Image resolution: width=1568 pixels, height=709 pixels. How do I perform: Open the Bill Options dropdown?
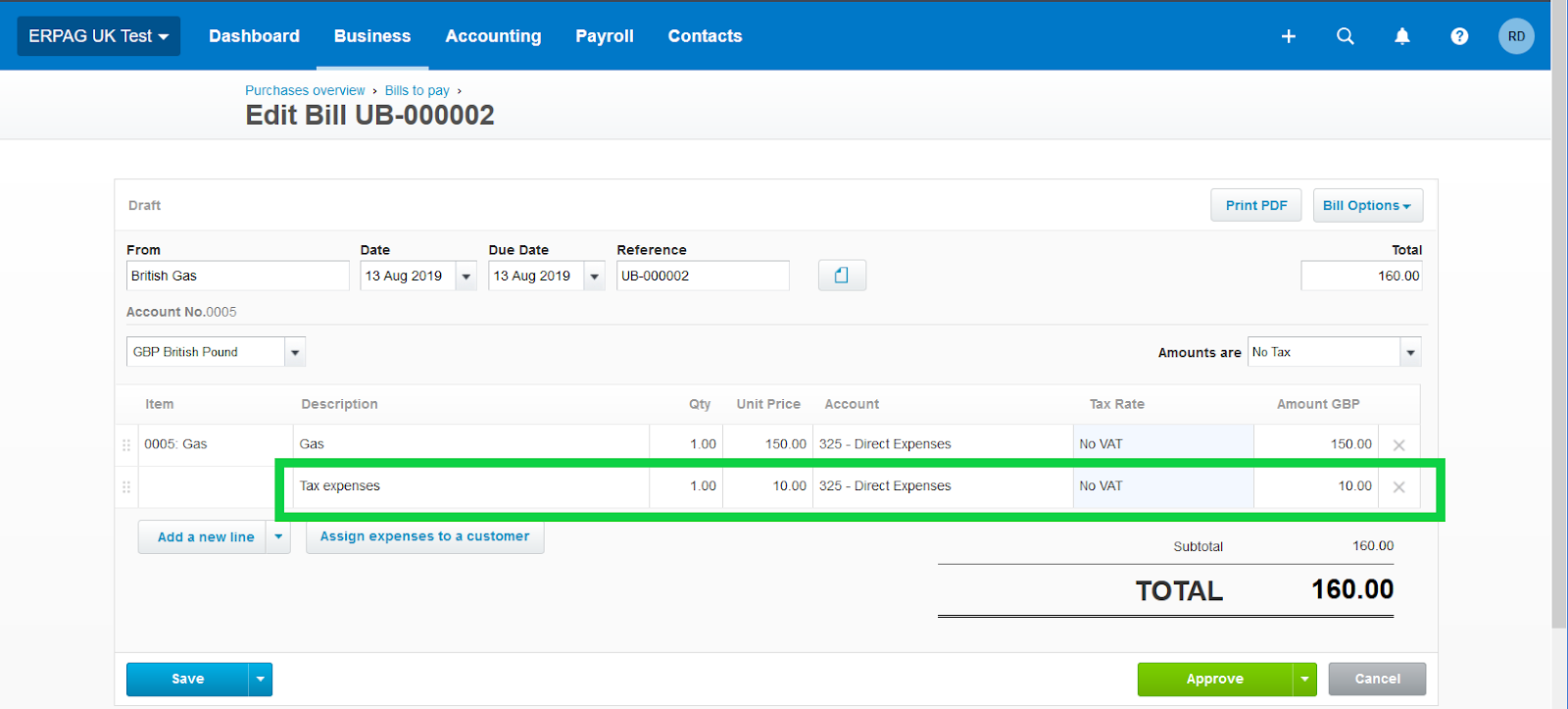click(x=1367, y=205)
